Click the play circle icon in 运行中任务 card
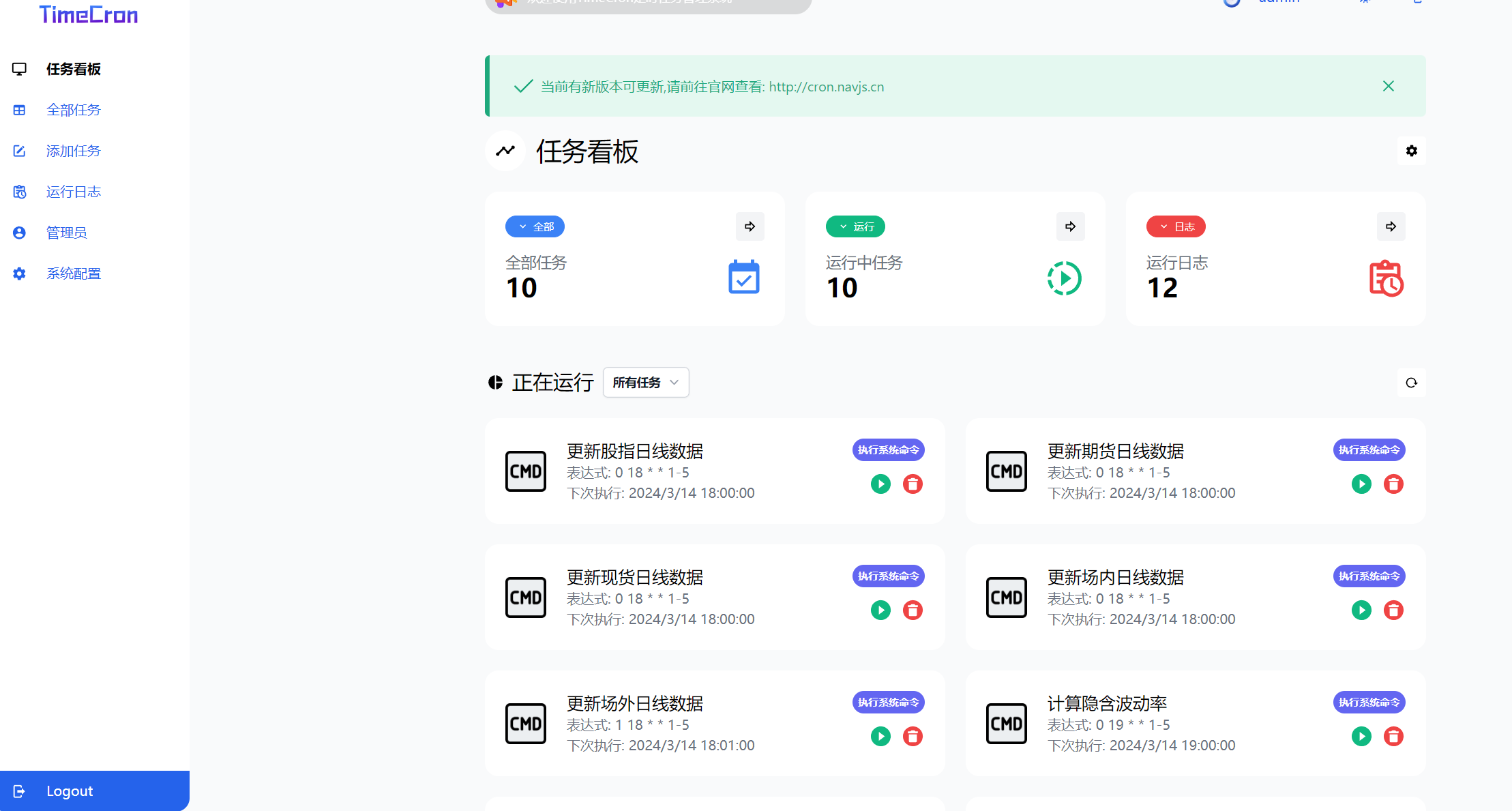The width and height of the screenshot is (1512, 811). (x=1064, y=278)
